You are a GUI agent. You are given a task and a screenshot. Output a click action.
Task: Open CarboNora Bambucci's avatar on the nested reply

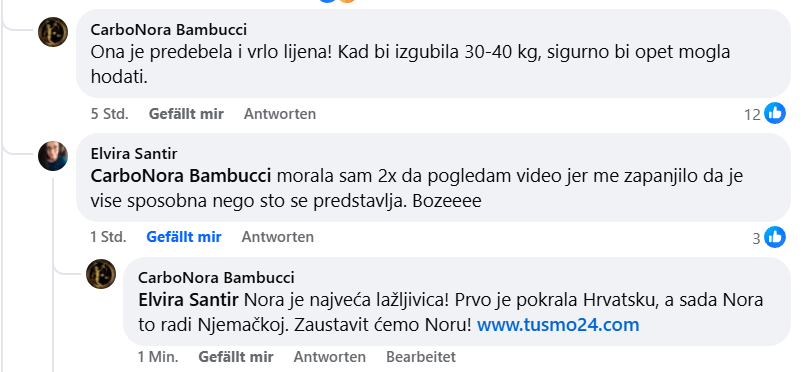101,274
